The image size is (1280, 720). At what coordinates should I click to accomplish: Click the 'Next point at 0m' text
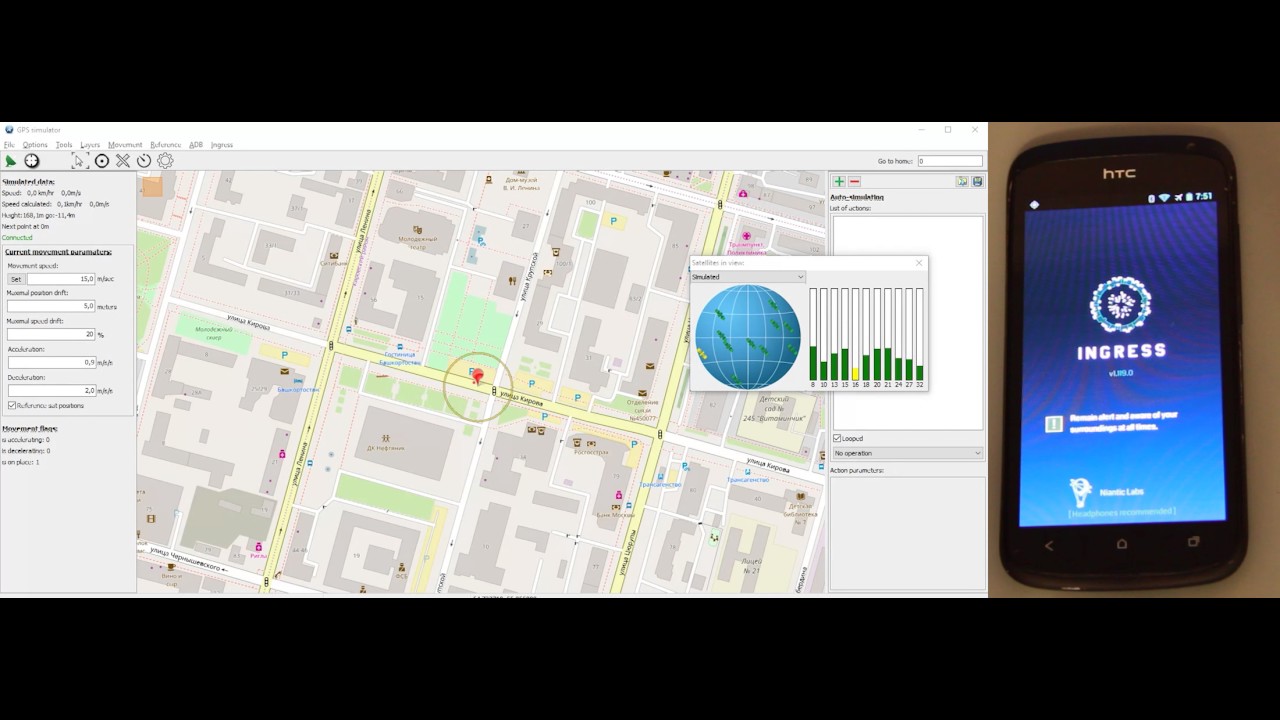click(25, 227)
